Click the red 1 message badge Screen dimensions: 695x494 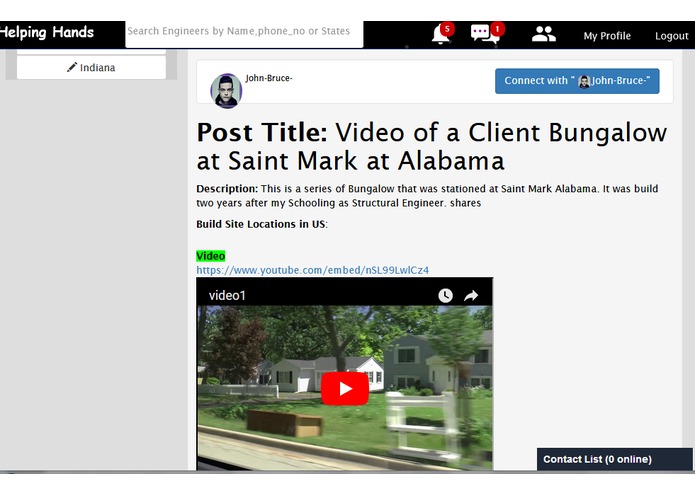click(497, 29)
